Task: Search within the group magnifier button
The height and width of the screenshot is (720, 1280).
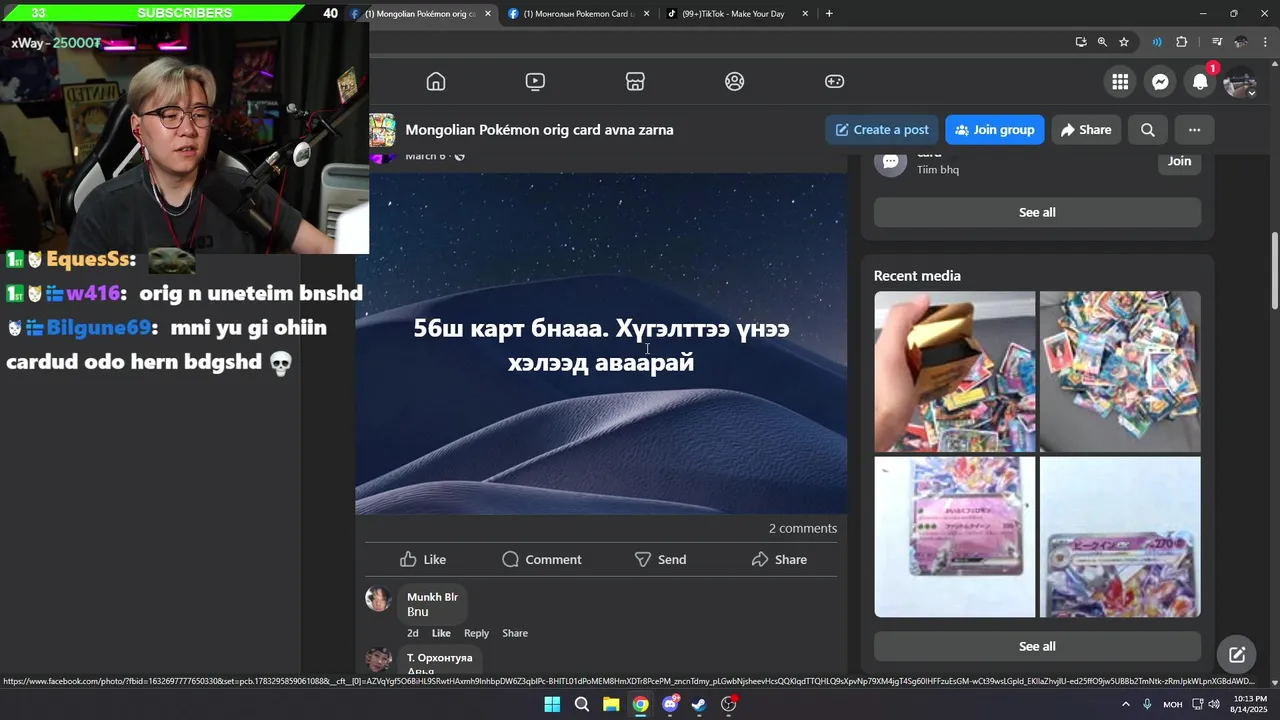Action: click(1148, 130)
